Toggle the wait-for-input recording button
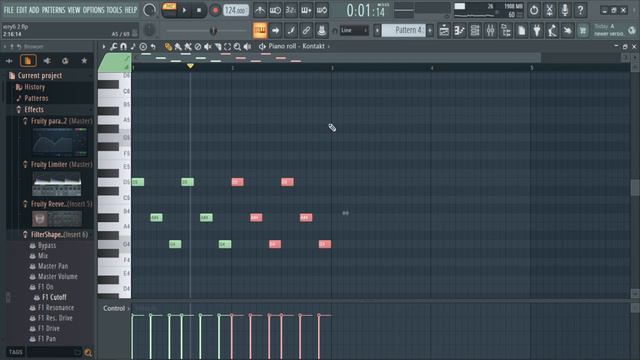The height and width of the screenshot is (360, 640). click(x=275, y=10)
